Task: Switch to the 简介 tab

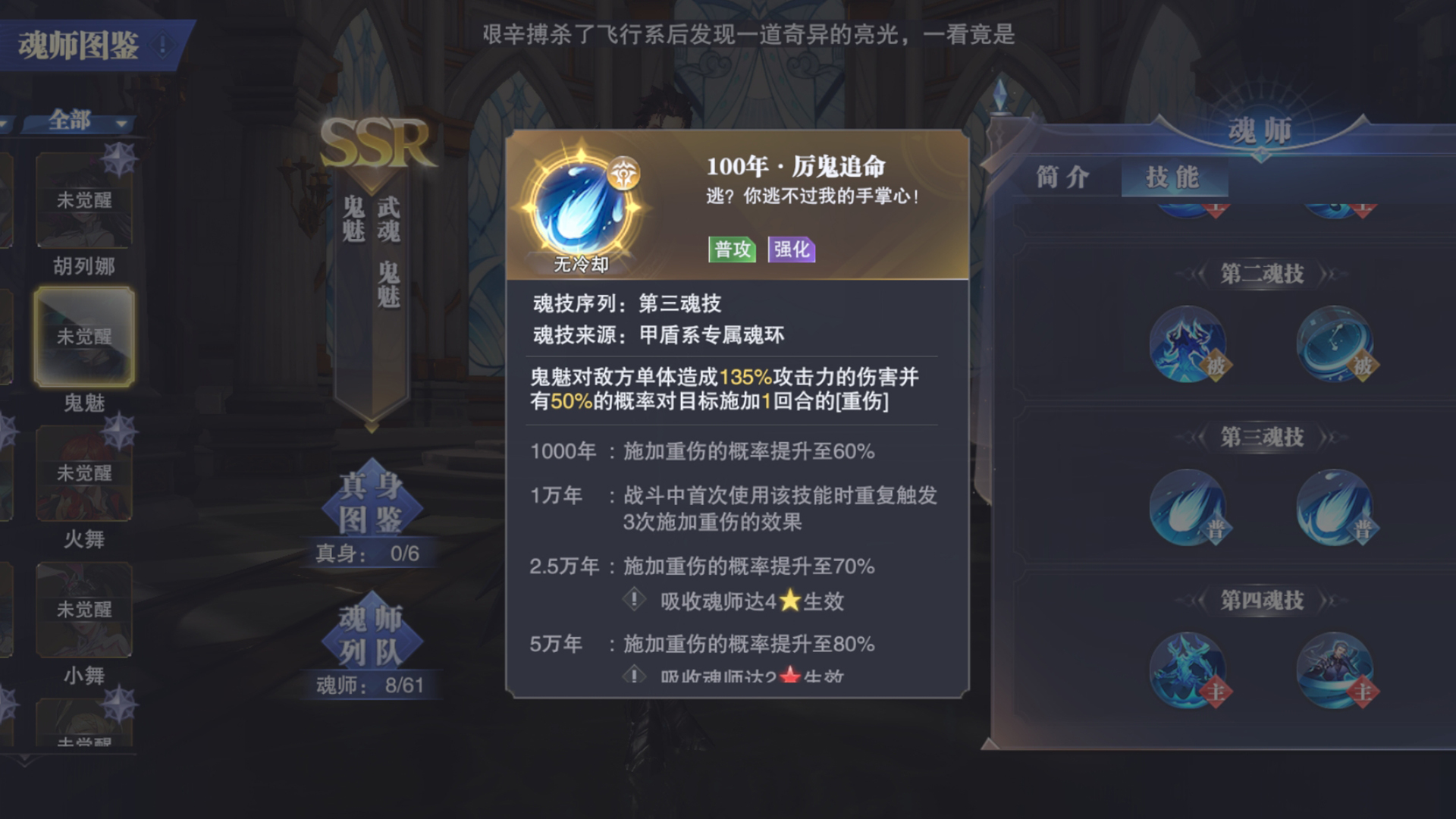Action: click(1063, 177)
